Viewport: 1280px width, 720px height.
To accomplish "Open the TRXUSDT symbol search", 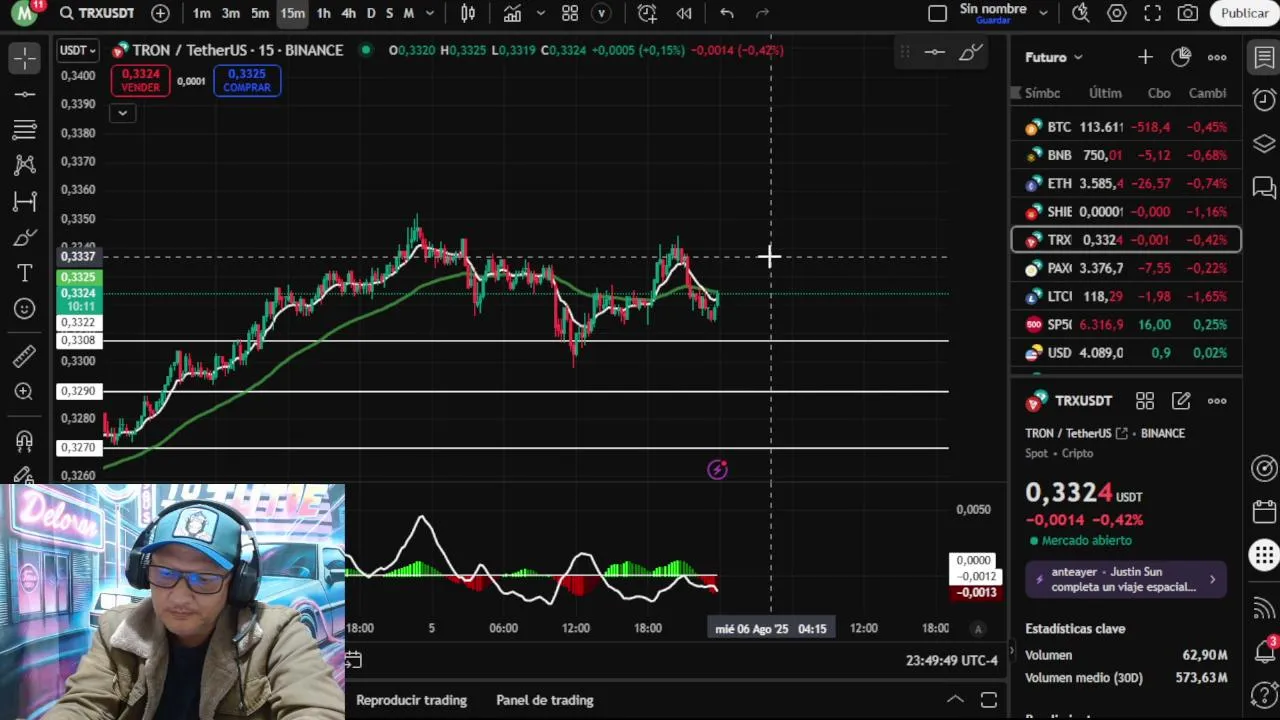I will [97, 13].
